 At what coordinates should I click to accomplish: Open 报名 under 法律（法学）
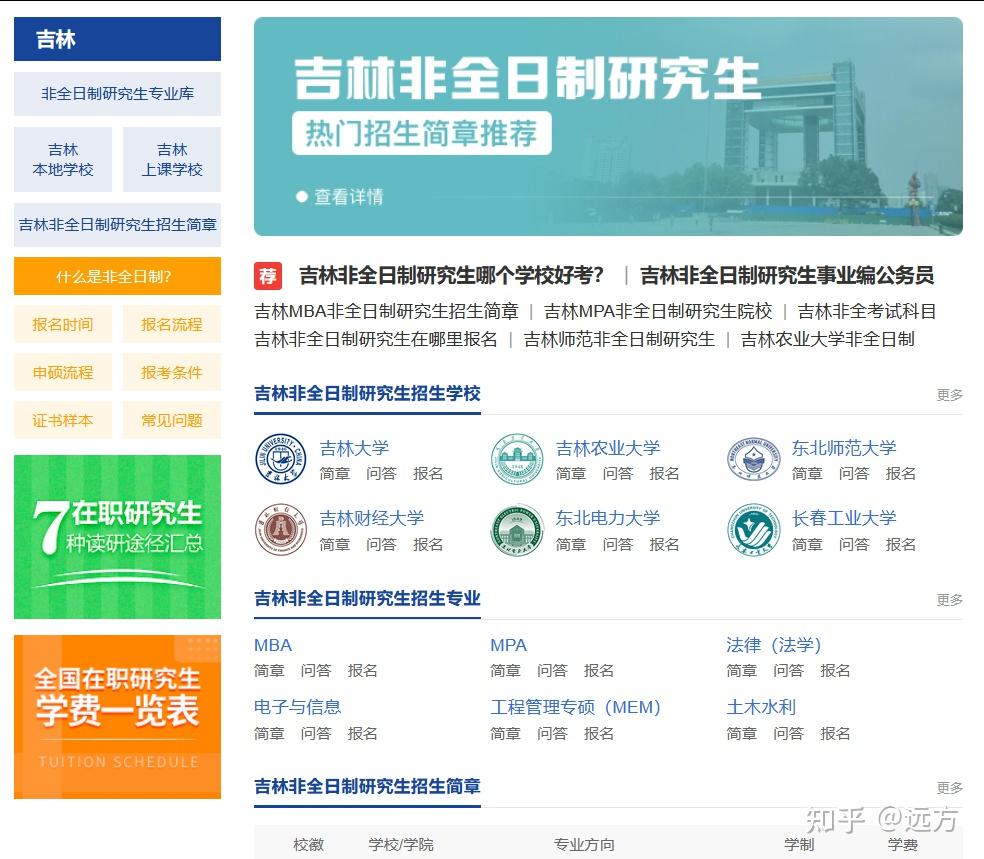(x=835, y=671)
